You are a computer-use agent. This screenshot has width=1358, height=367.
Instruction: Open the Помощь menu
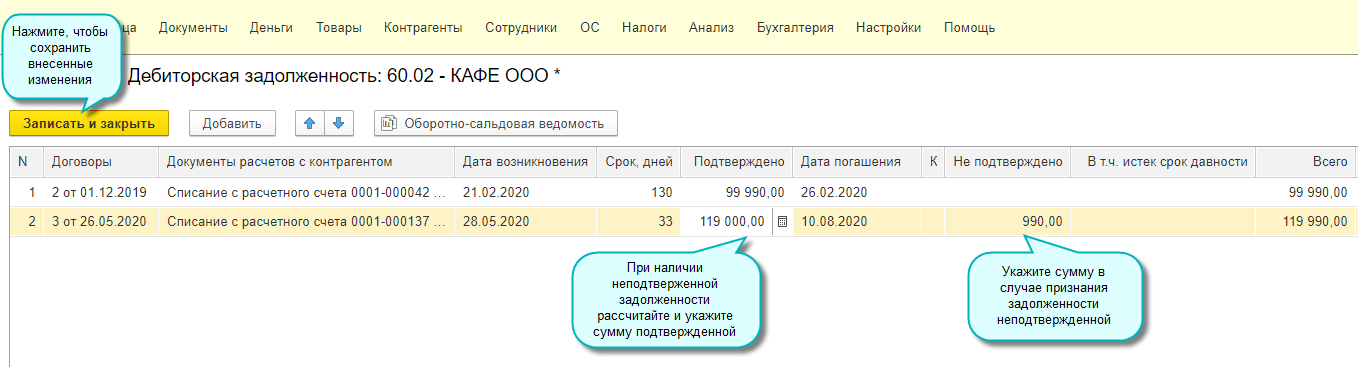969,28
